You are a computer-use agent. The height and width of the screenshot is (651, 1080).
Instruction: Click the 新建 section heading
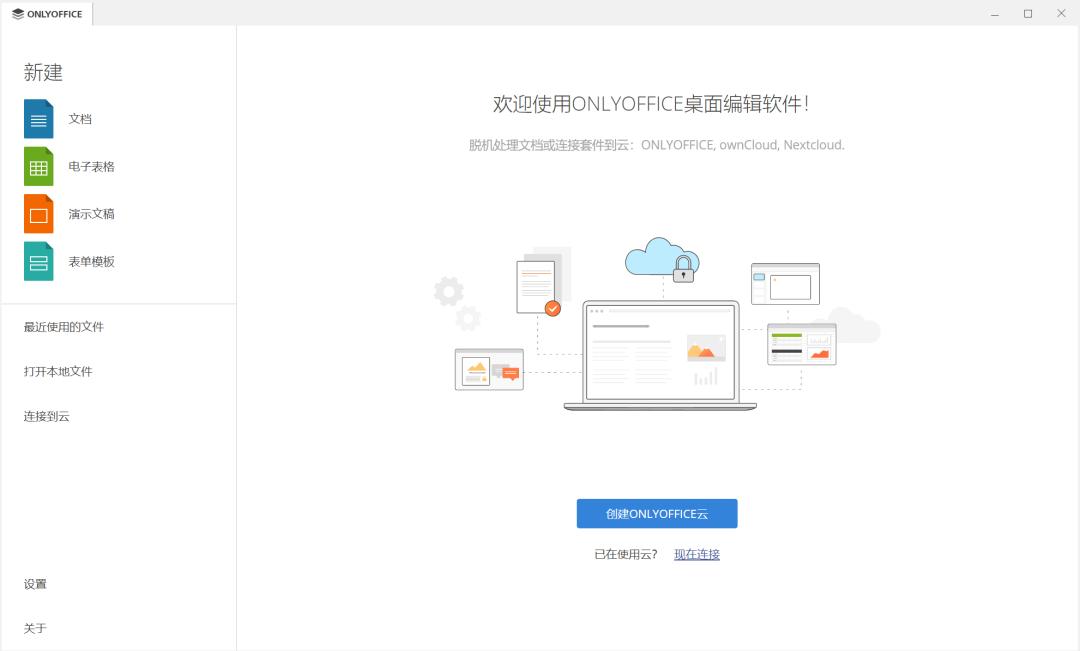coord(43,72)
